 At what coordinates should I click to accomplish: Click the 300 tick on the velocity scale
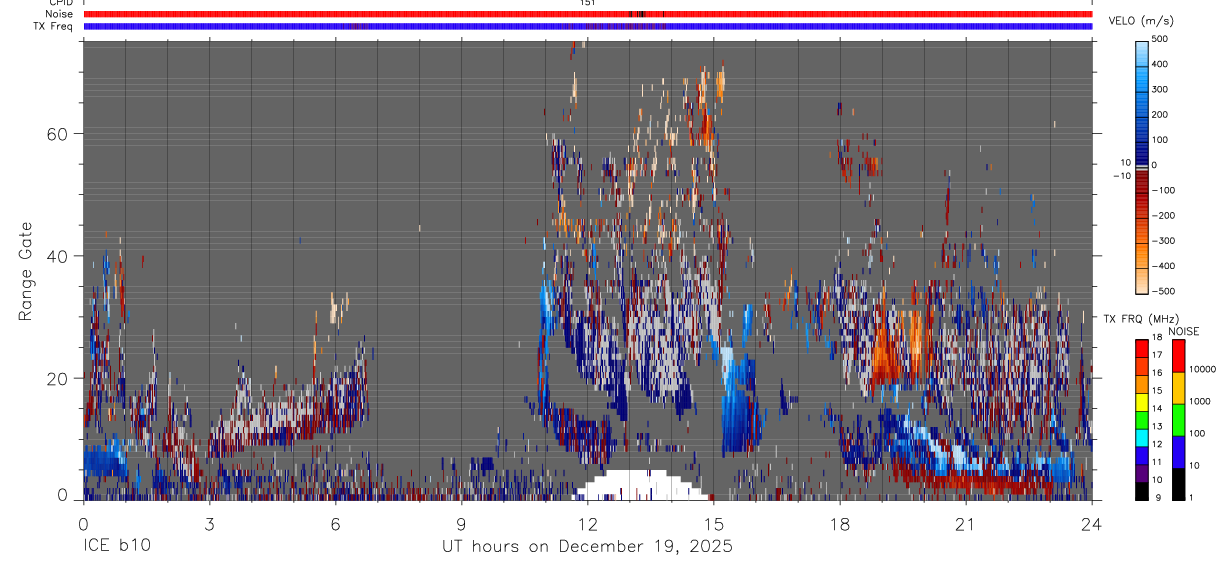click(x=1162, y=89)
